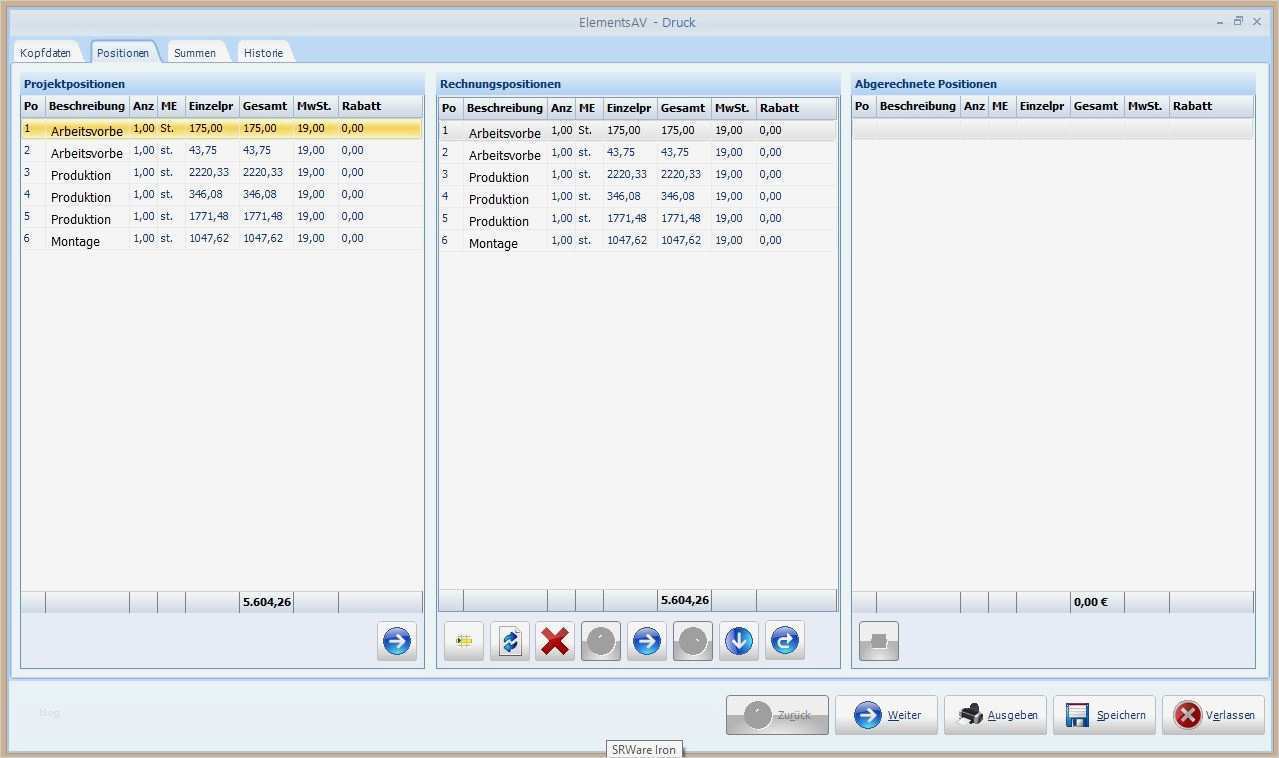Switch to the Summen tab
Viewport: 1279px width, 758px height.
(x=194, y=52)
